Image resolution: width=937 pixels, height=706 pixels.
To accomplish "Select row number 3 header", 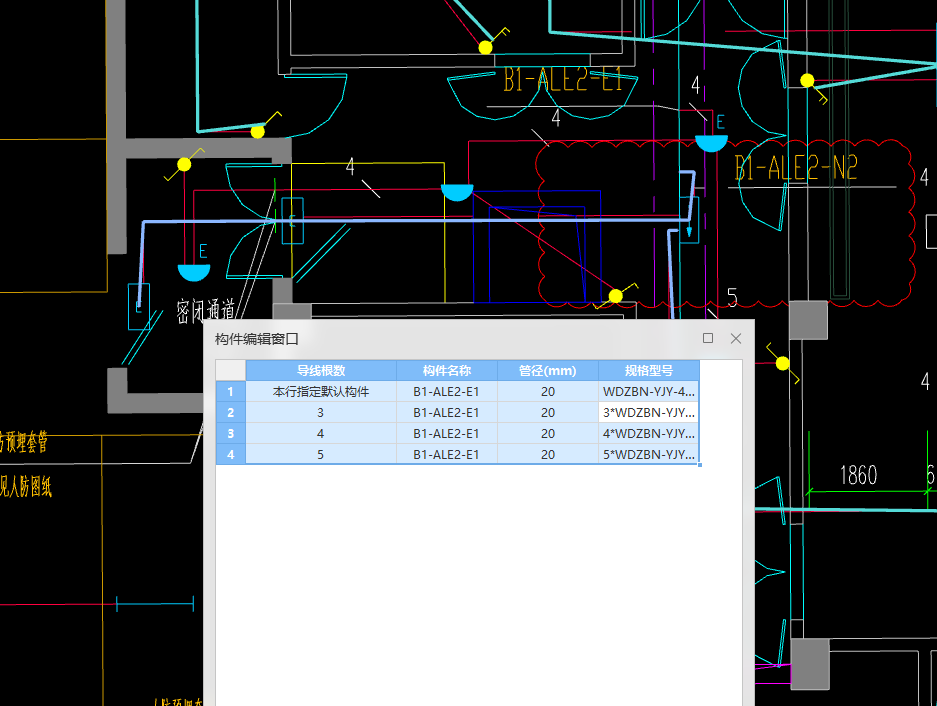I will click(x=231, y=433).
